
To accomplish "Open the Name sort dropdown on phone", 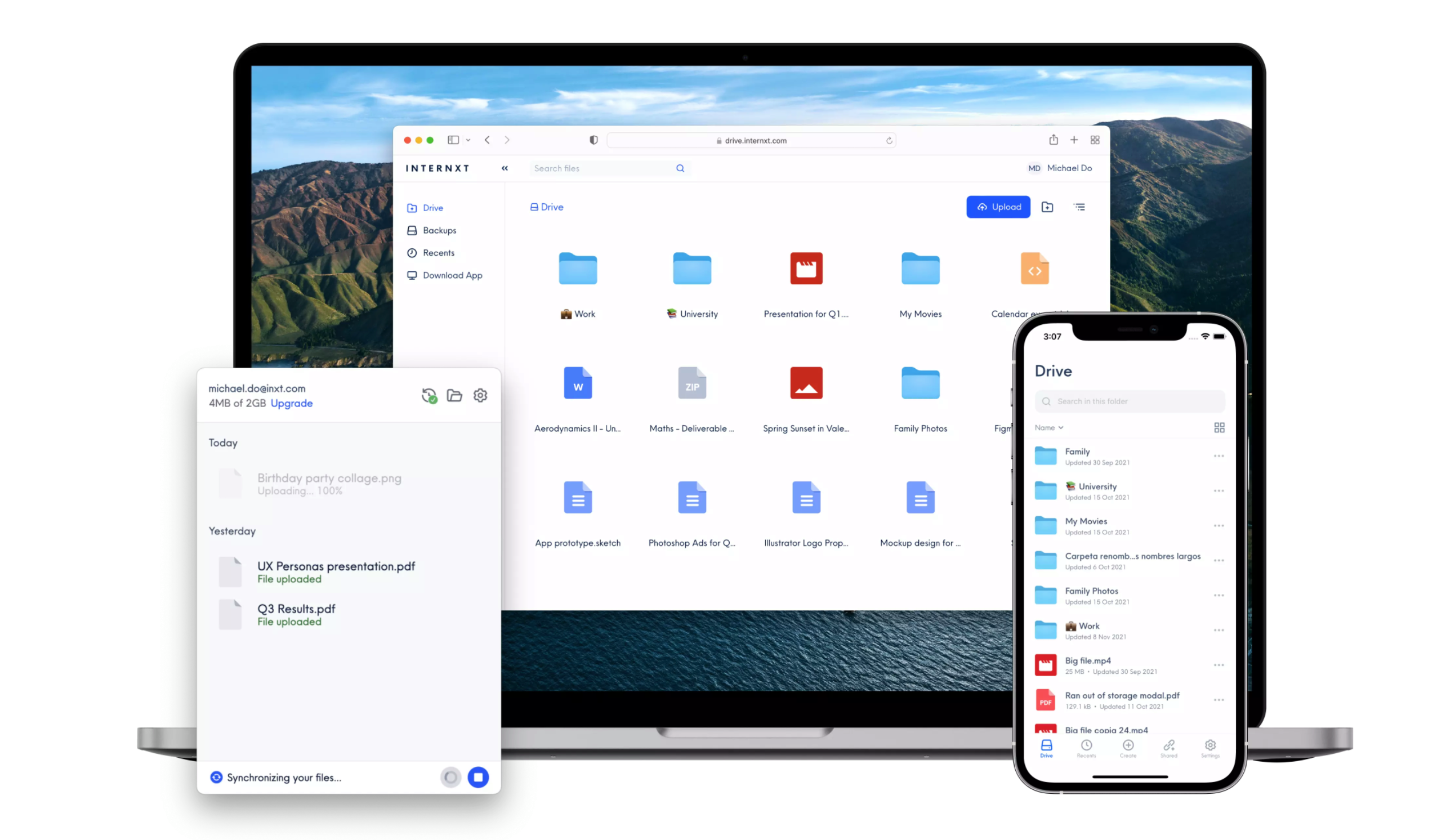I will point(1050,427).
